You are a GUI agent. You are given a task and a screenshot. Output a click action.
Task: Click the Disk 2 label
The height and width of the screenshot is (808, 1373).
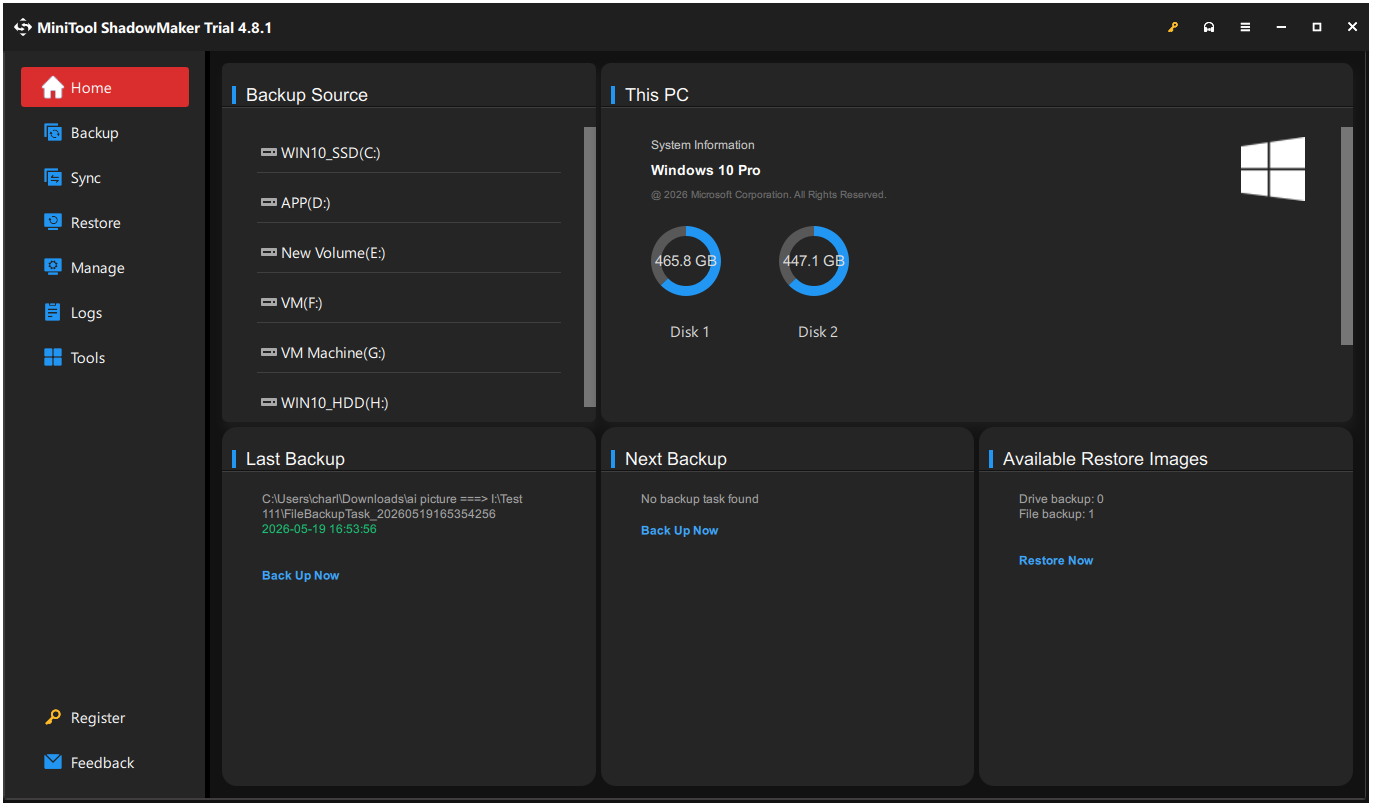[x=818, y=332]
